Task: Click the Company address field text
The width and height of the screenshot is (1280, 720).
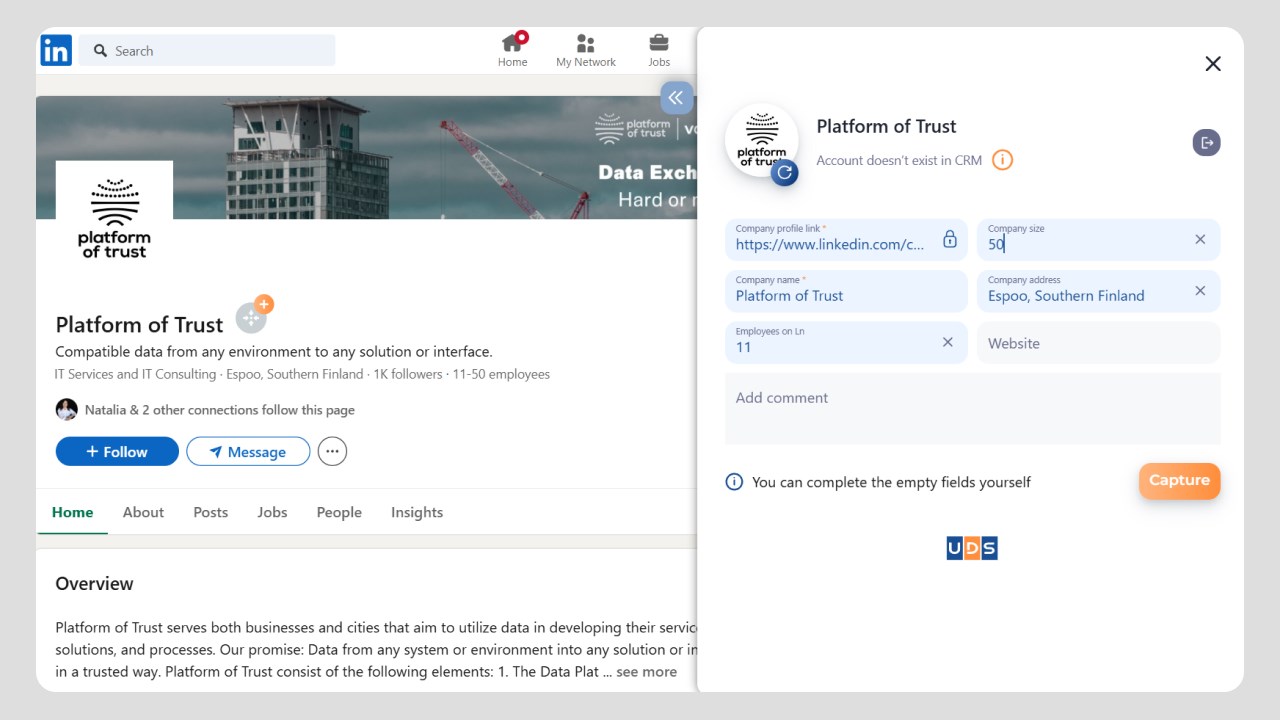Action: 1066,296
